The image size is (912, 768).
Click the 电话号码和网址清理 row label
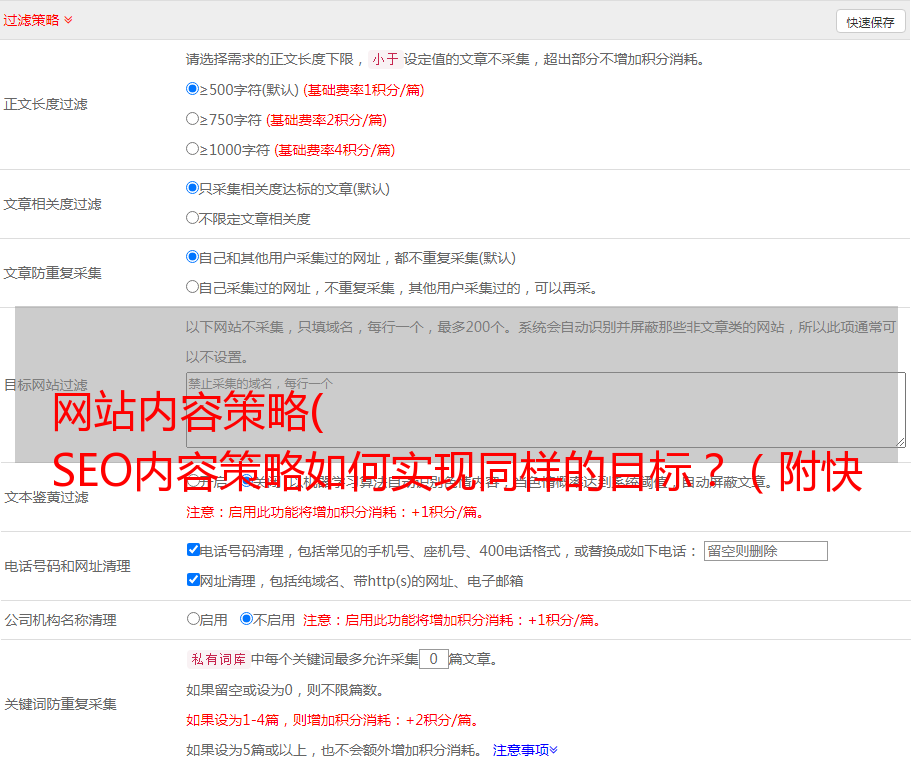[x=67, y=566]
